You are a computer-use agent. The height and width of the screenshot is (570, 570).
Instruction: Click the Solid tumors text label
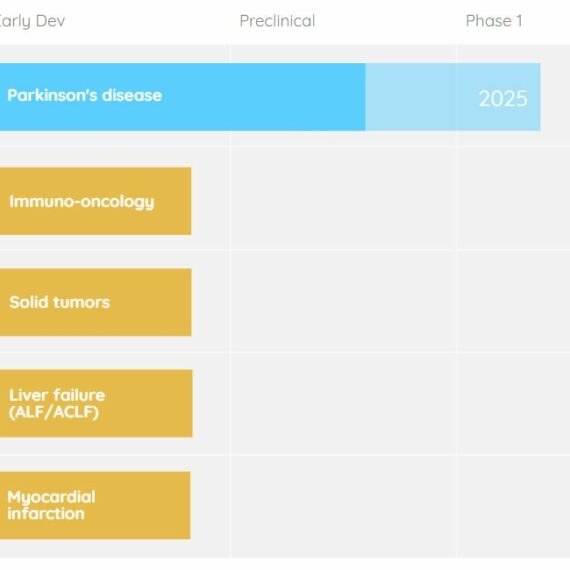[60, 302]
